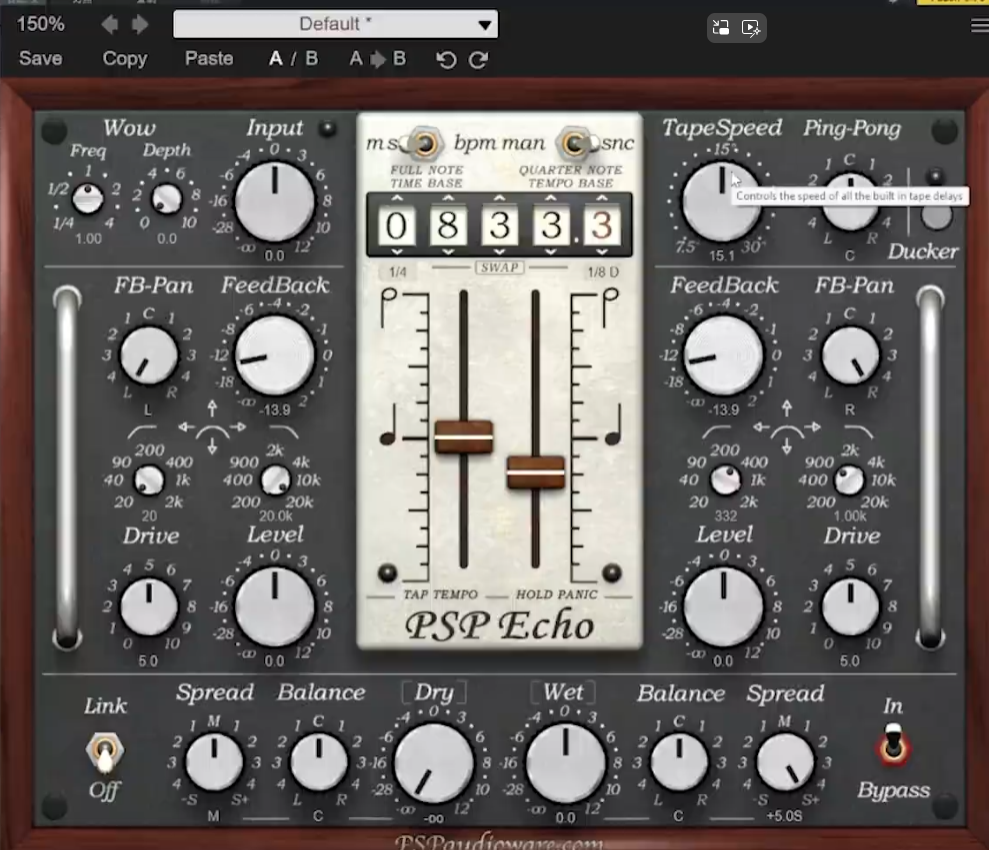The width and height of the screenshot is (989, 850).
Task: Click the right delay note icon at slider top
Action: tap(610, 307)
